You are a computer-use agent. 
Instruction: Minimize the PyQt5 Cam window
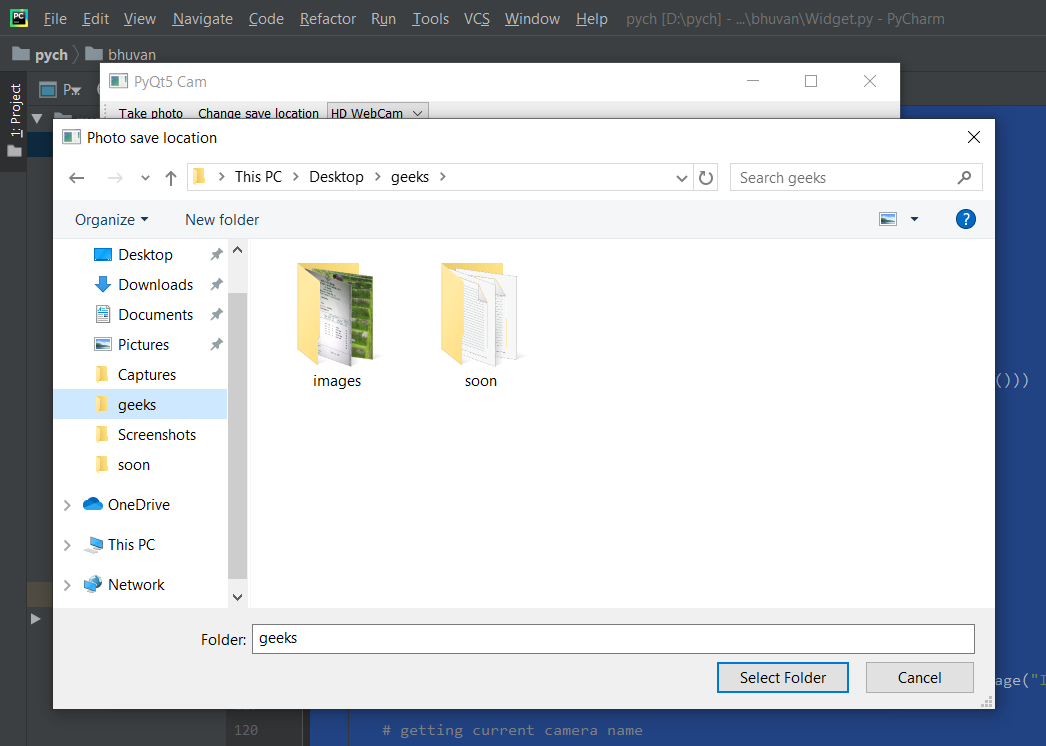point(753,81)
